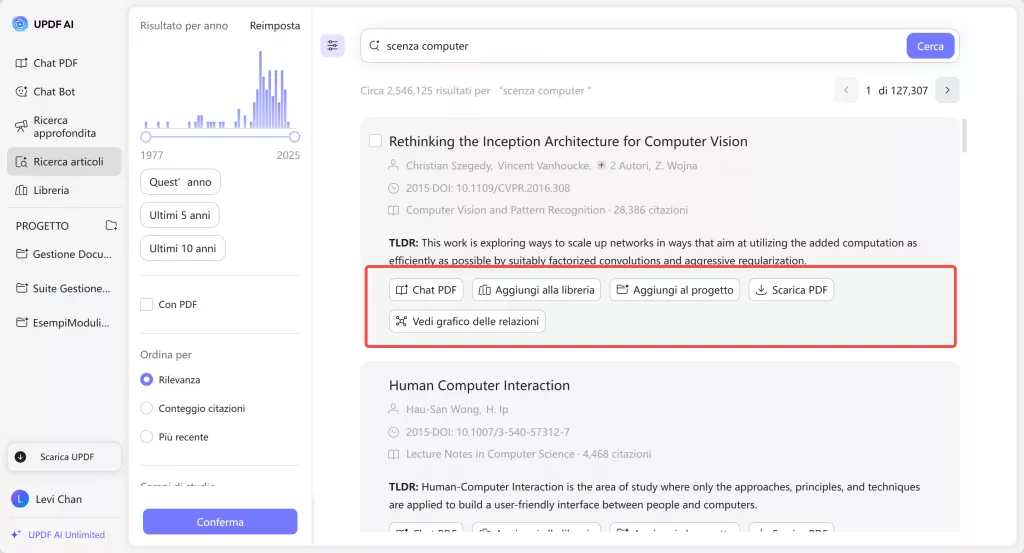Open Chat PDF from the sidebar

click(x=55, y=63)
